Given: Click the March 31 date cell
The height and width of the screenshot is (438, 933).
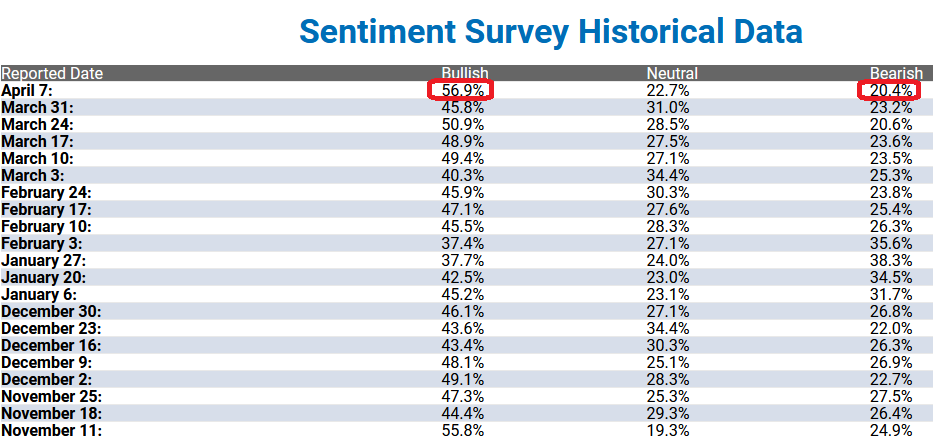Looking at the screenshot, I should click(37, 108).
